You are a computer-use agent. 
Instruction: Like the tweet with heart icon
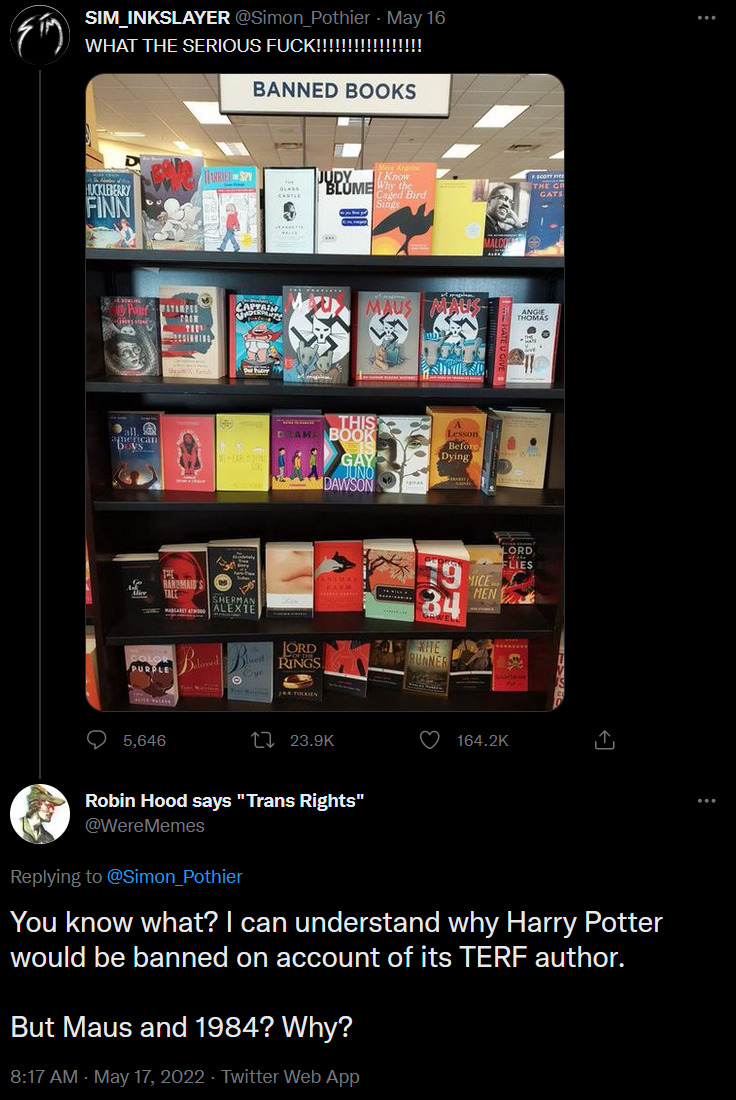pyautogui.click(x=429, y=740)
